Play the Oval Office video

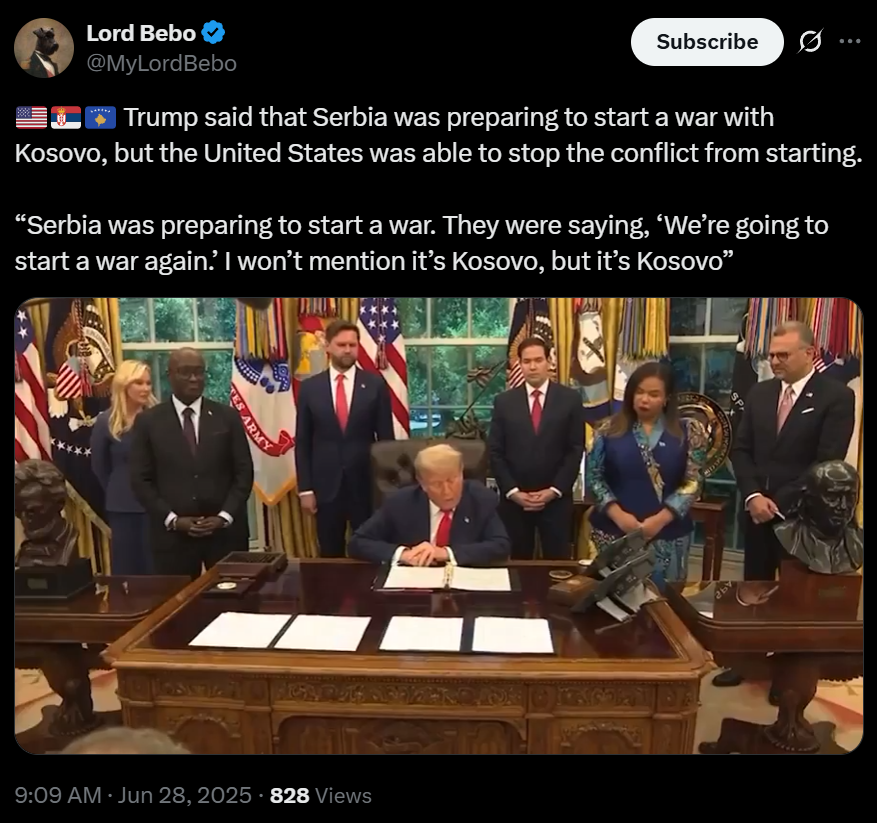(x=438, y=526)
